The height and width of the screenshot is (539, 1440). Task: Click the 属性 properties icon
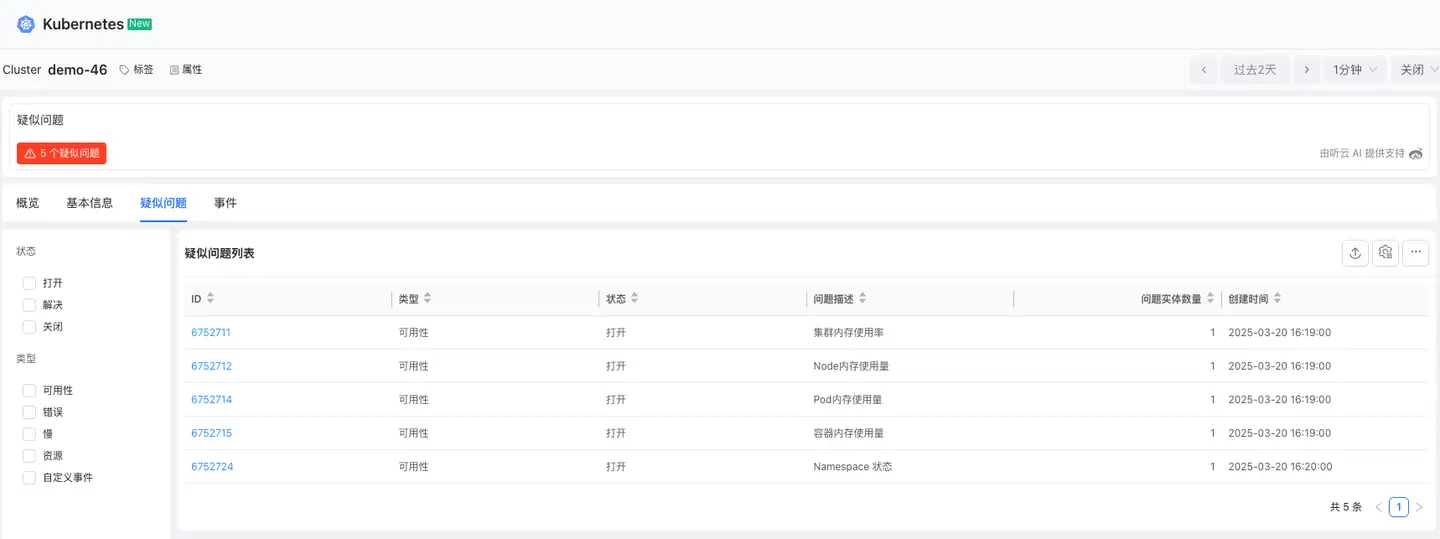[174, 70]
